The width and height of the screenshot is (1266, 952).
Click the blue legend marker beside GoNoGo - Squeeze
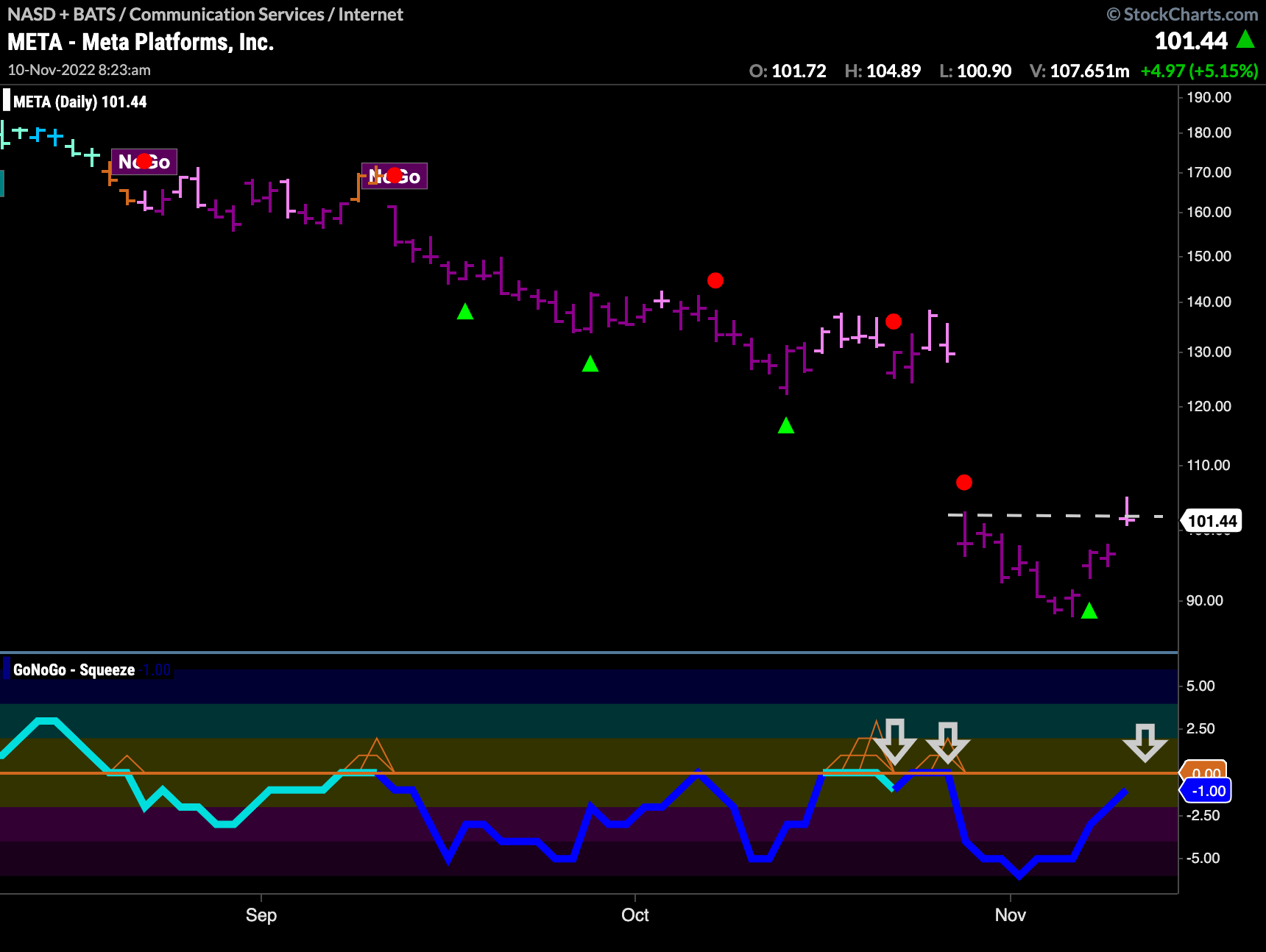tap(7, 669)
